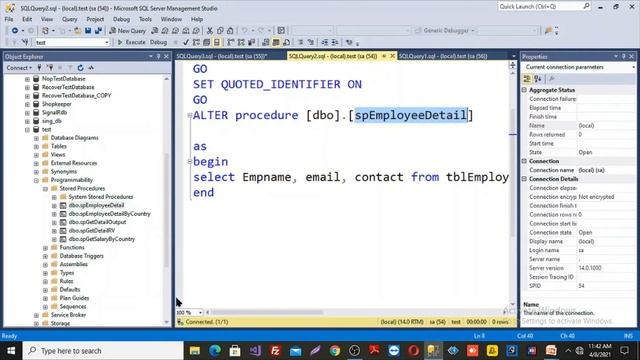Click the Increase Indent icon
This screenshot has width=640, height=360.
pyautogui.click(x=335, y=42)
